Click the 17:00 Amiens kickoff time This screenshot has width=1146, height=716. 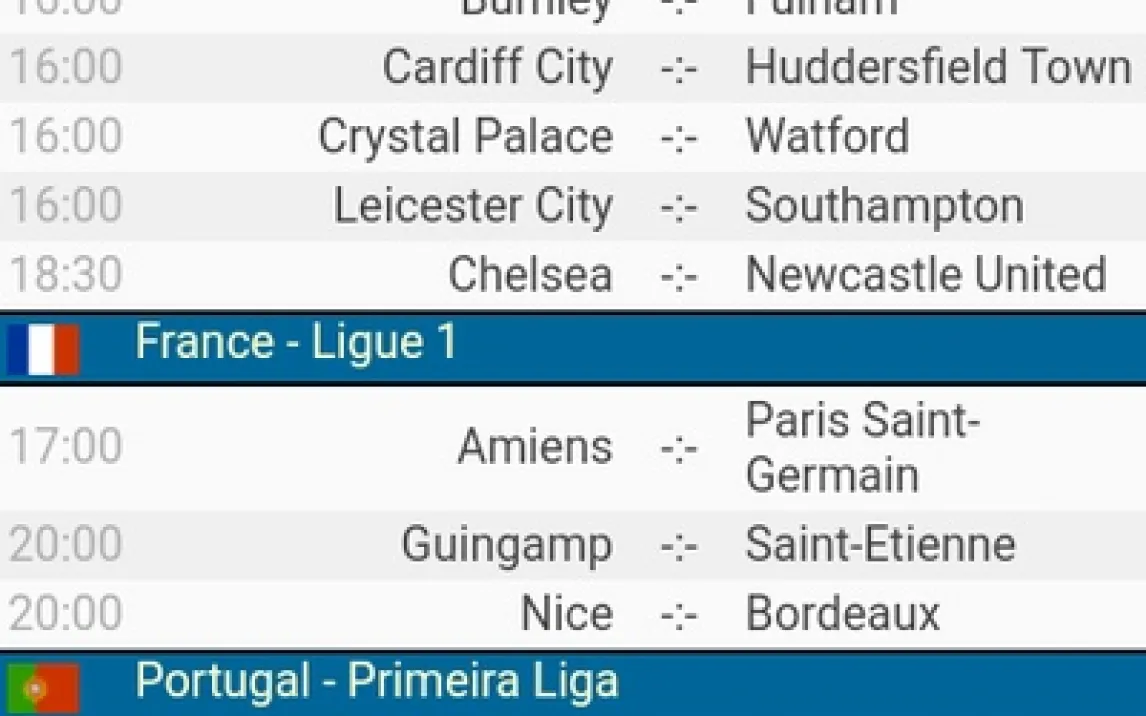point(66,446)
